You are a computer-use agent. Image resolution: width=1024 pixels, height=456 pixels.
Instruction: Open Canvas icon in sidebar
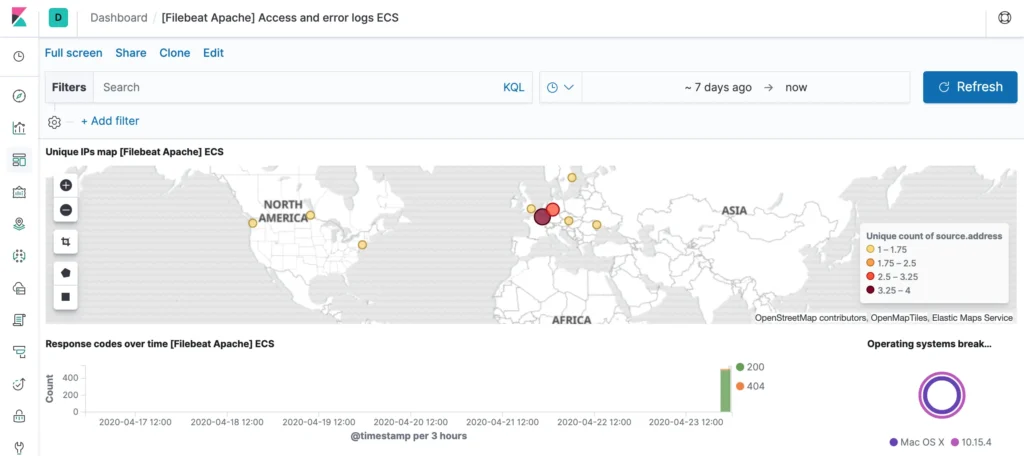(19, 192)
